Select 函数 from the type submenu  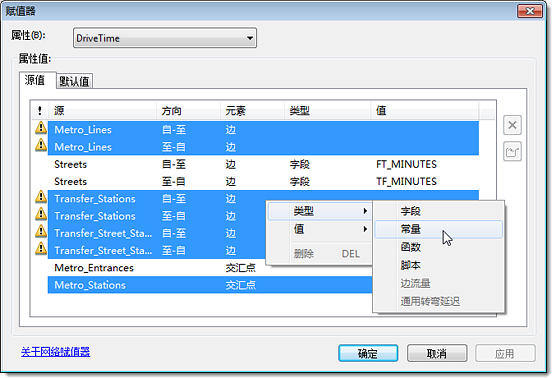tap(438, 247)
